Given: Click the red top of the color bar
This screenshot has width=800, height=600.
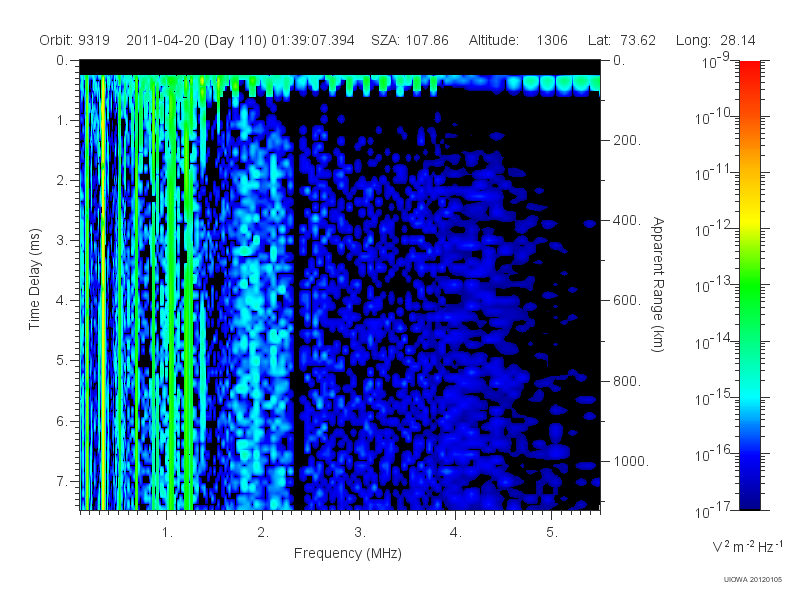Looking at the screenshot, I should (749, 69).
